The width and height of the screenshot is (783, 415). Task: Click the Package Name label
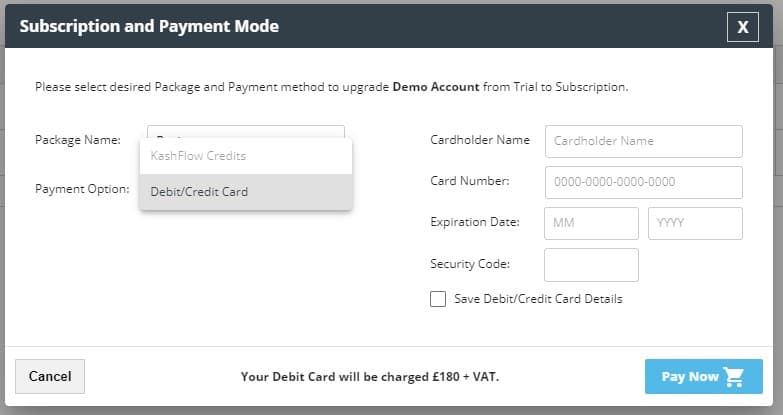(x=78, y=140)
